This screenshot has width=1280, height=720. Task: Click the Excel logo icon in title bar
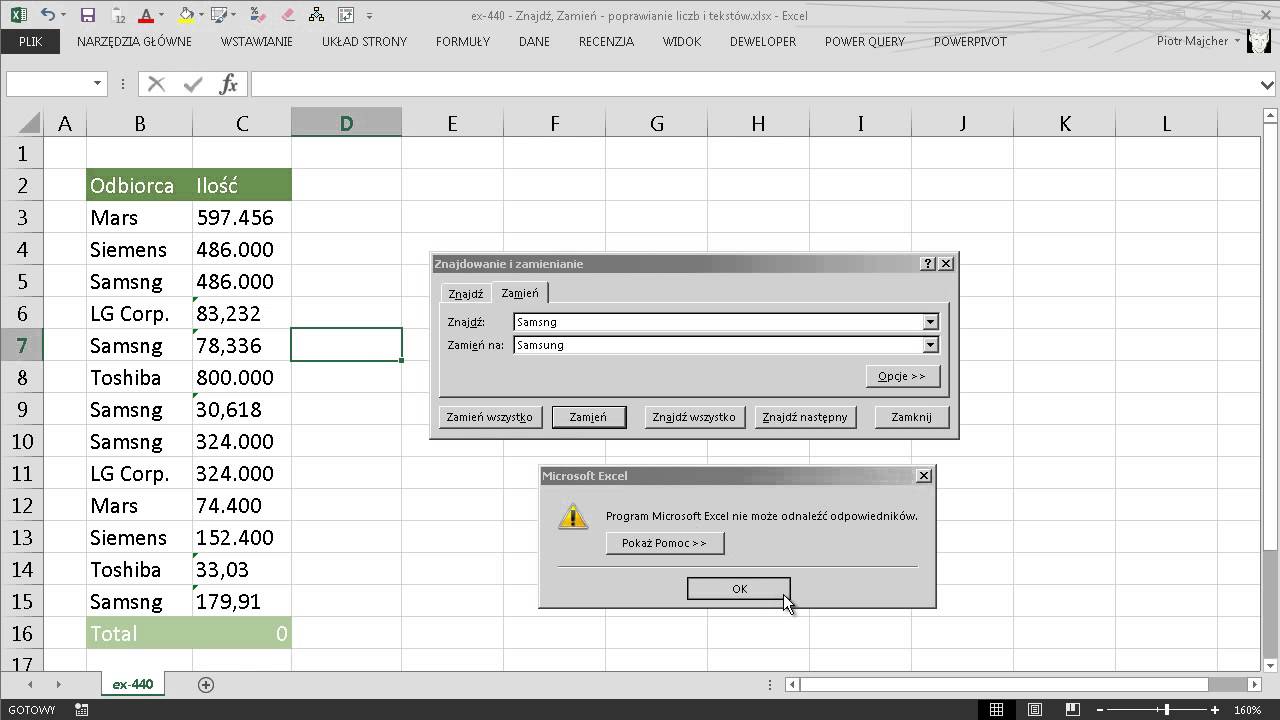(18, 15)
